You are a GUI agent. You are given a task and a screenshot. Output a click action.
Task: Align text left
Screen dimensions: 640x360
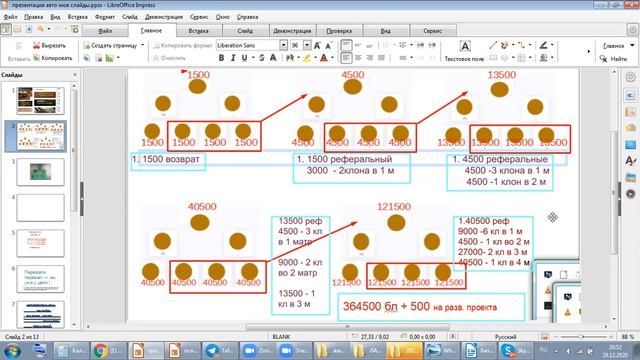[346, 58]
